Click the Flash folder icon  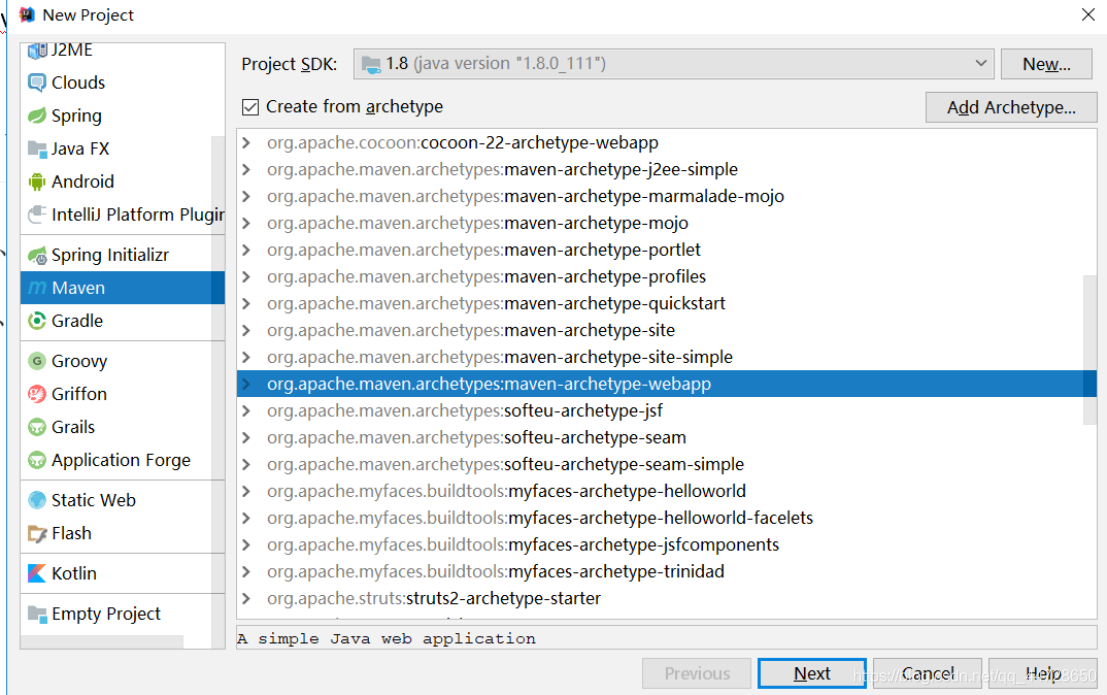click(x=37, y=533)
